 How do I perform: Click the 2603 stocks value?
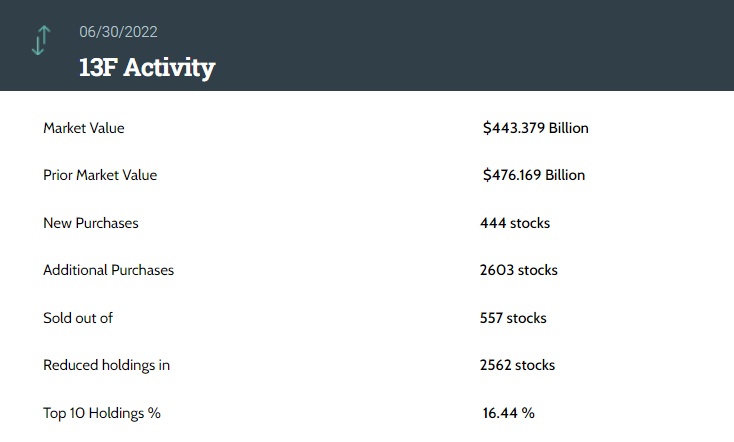519,270
